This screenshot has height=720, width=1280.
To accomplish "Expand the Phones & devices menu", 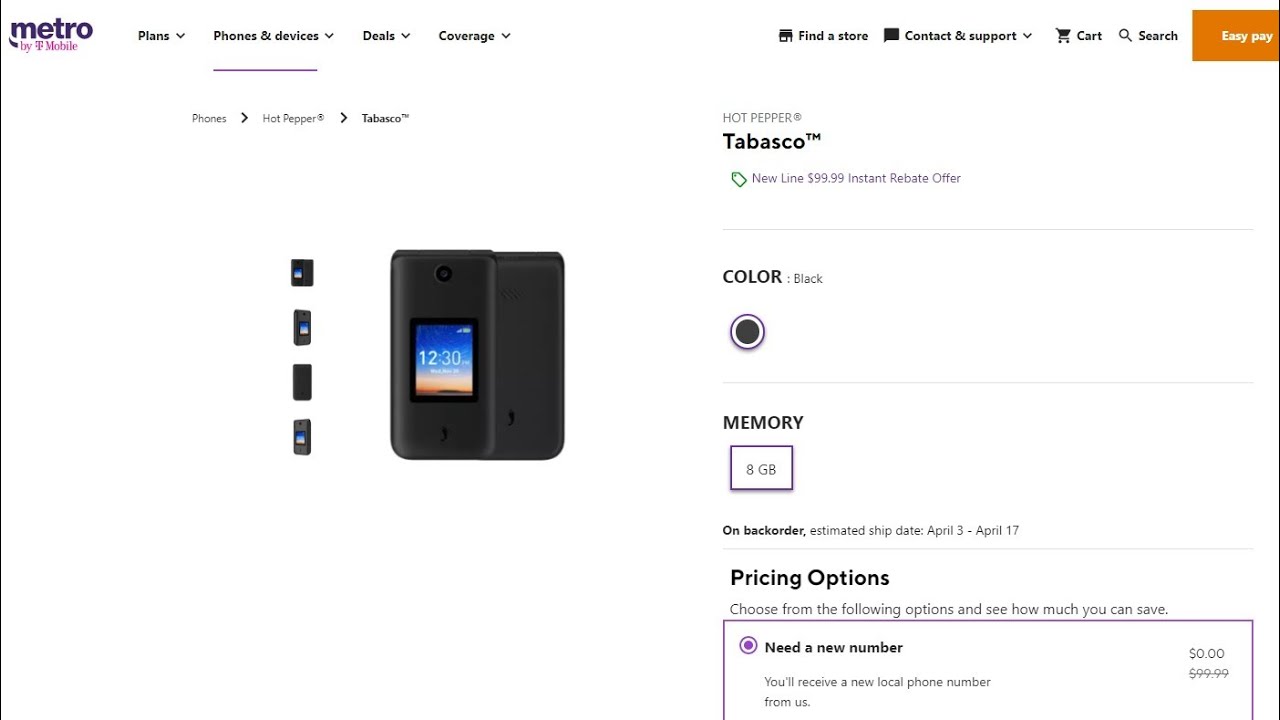I will click(273, 36).
